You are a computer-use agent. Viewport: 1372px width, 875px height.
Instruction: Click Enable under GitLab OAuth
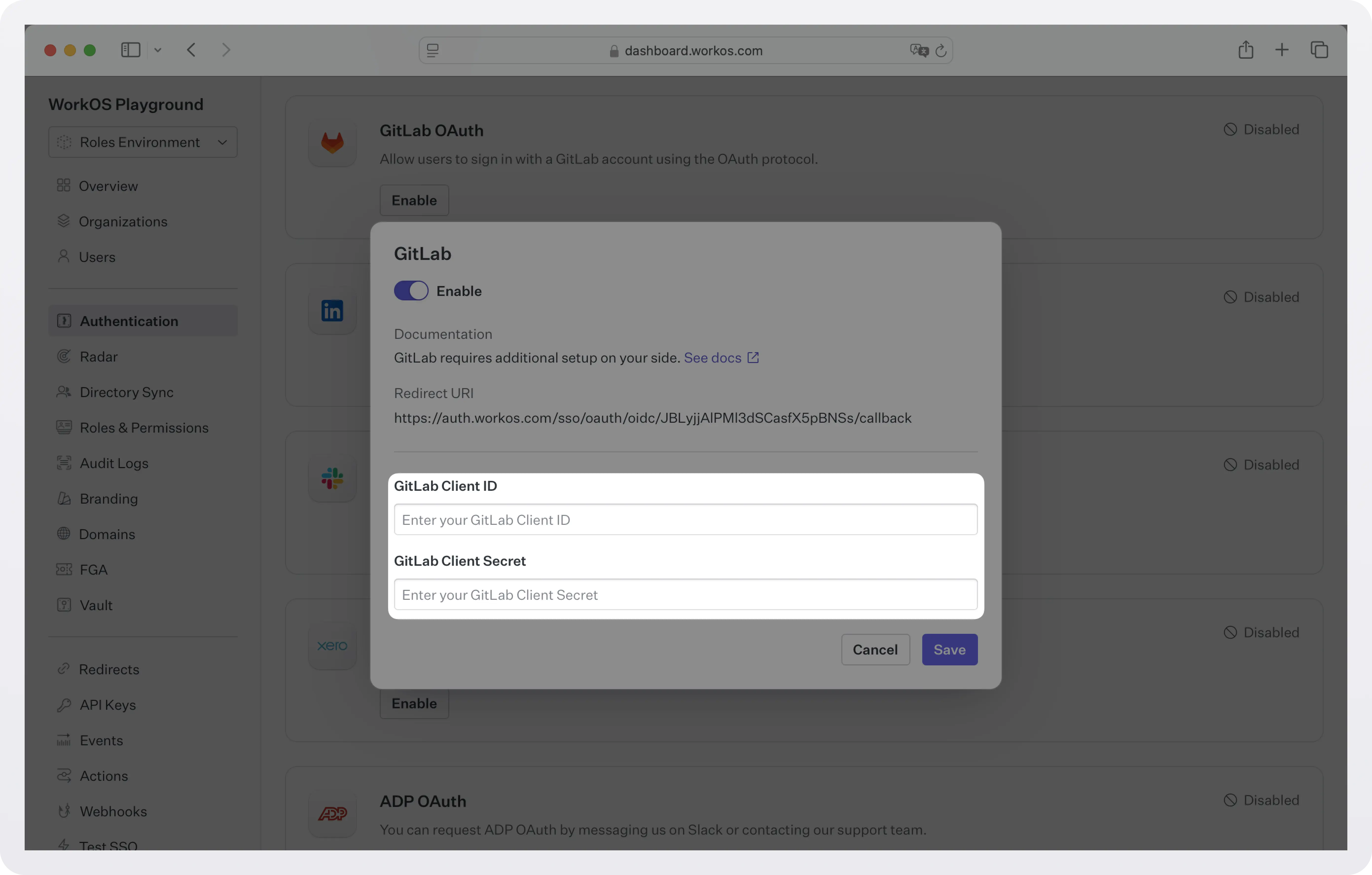point(414,200)
